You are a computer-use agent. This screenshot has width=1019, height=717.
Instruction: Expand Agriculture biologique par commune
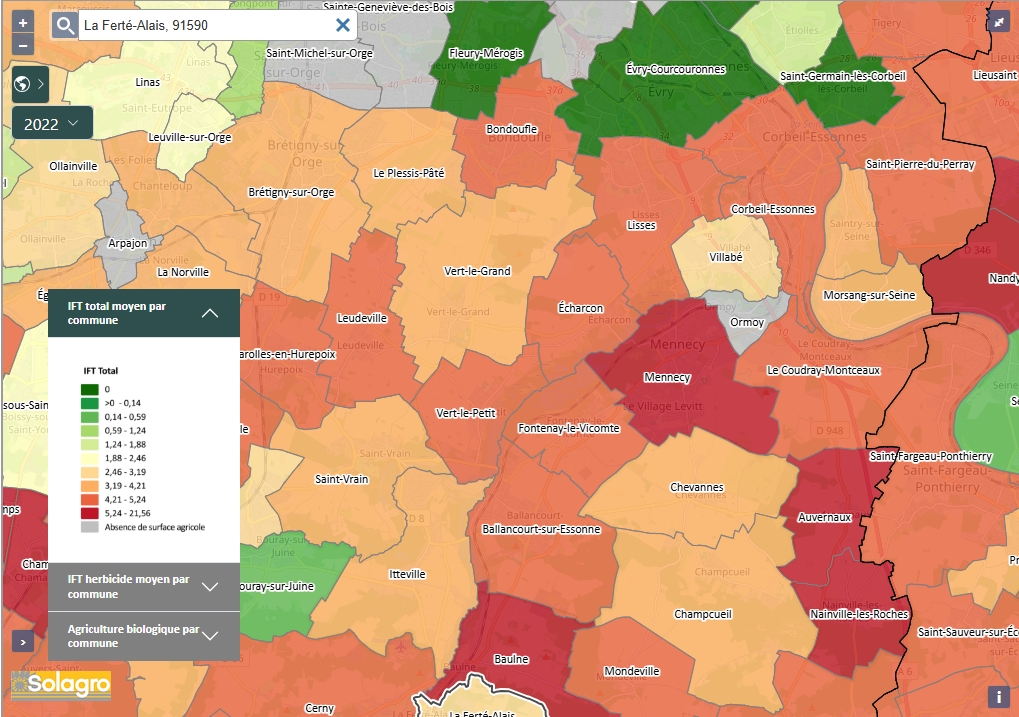[209, 636]
